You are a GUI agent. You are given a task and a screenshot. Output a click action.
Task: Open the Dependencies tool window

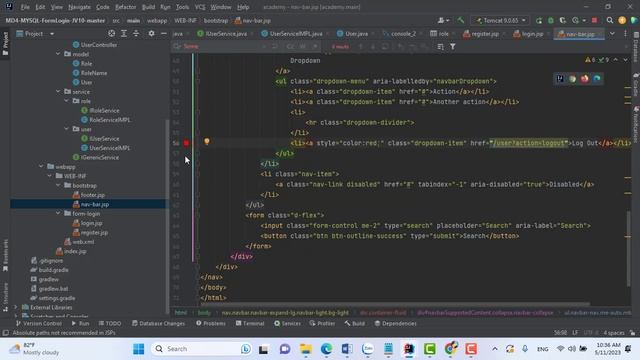pyautogui.click(x=396, y=323)
